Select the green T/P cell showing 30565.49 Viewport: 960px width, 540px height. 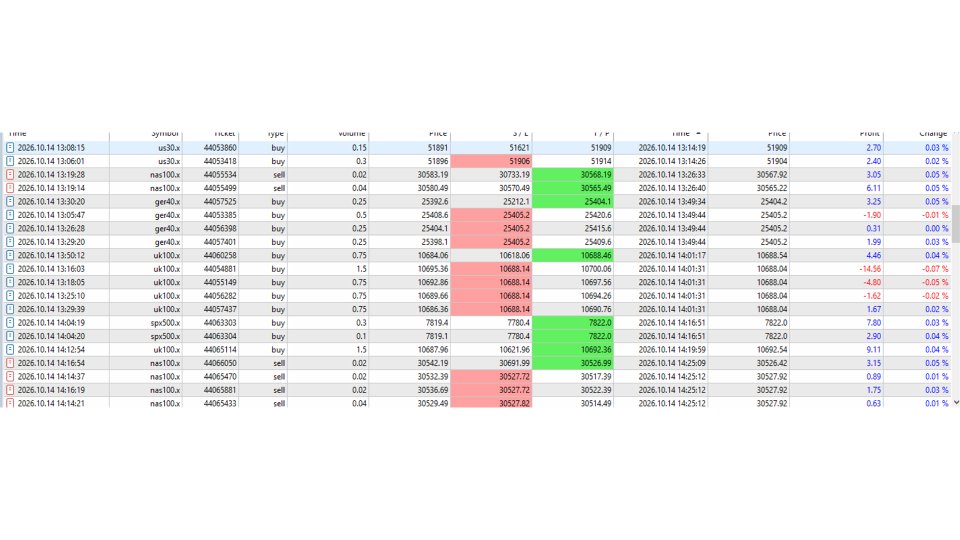[x=572, y=188]
